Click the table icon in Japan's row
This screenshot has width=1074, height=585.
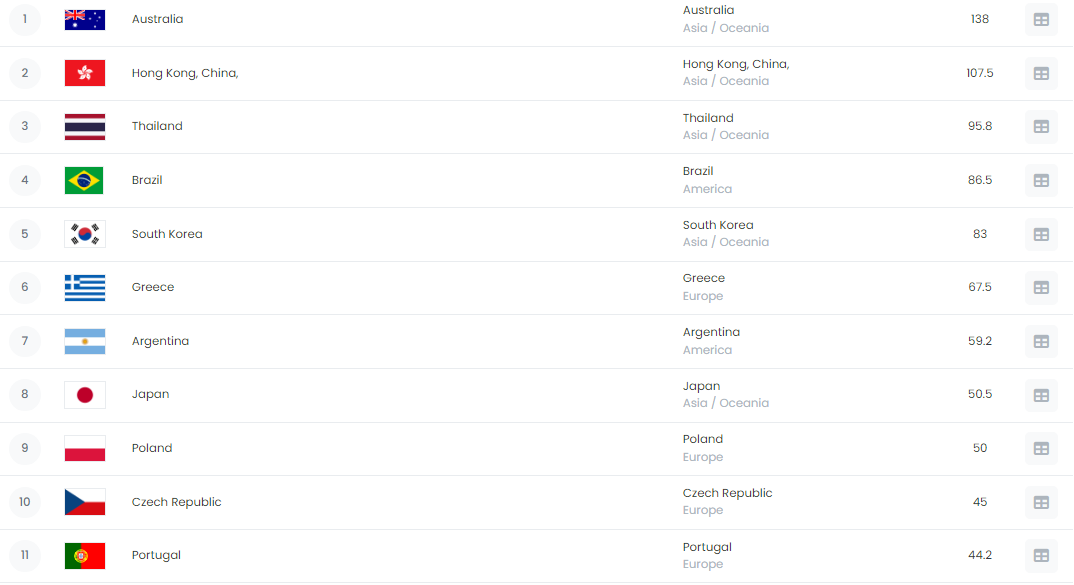pyautogui.click(x=1041, y=395)
